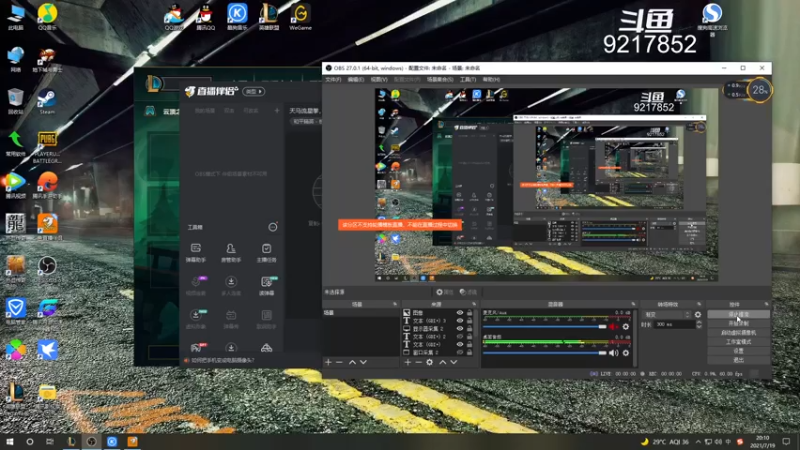
Task: Adjust transition duration stepper arrows
Action: (699, 324)
